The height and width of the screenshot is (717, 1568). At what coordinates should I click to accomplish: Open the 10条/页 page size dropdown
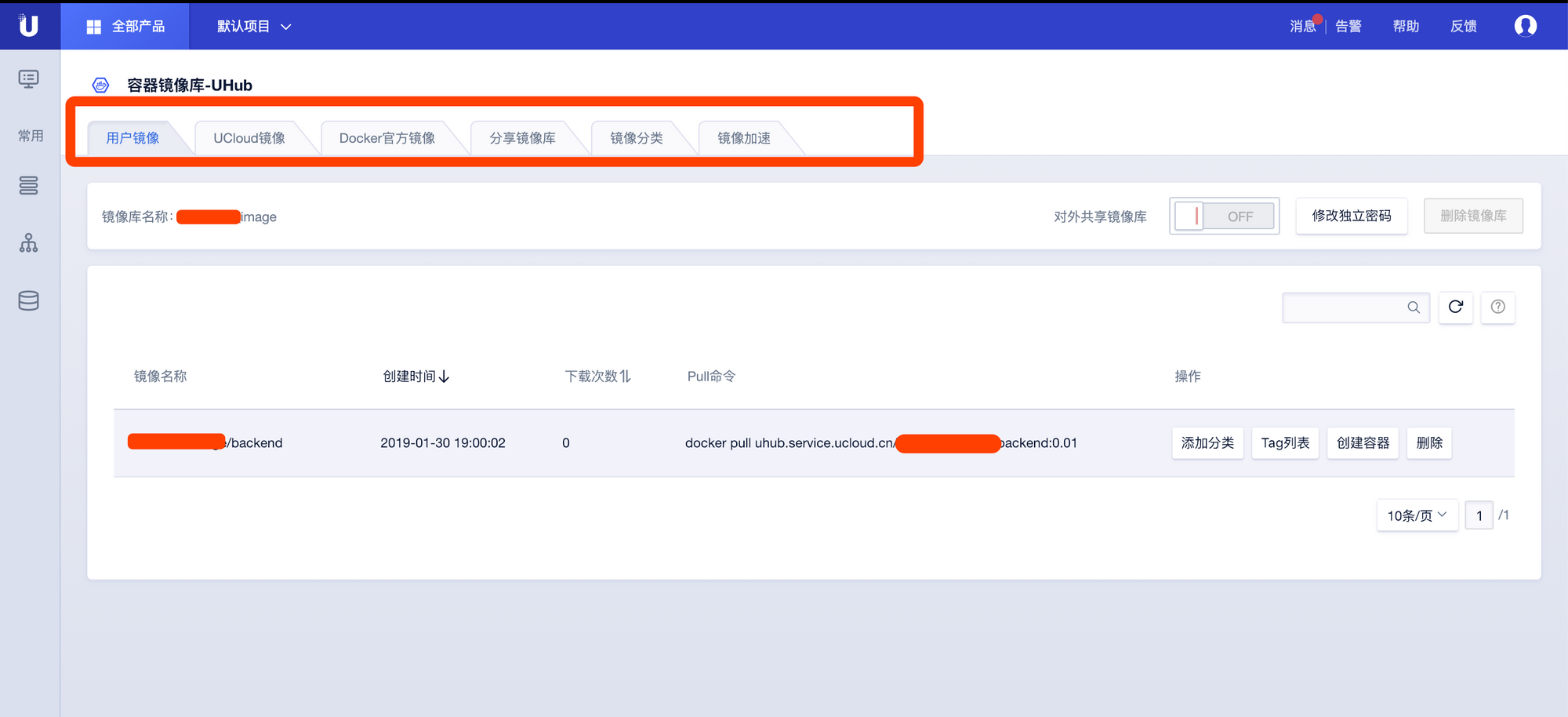coord(1417,515)
